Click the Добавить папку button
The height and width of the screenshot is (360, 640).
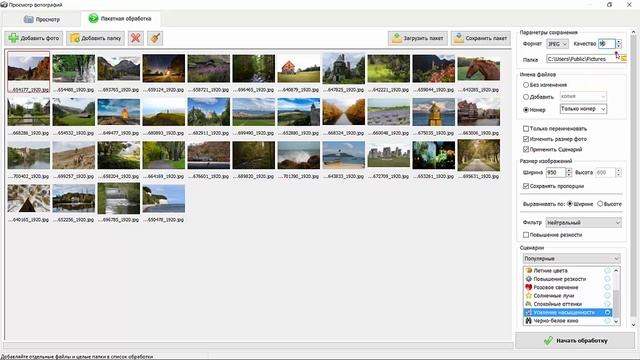point(95,38)
